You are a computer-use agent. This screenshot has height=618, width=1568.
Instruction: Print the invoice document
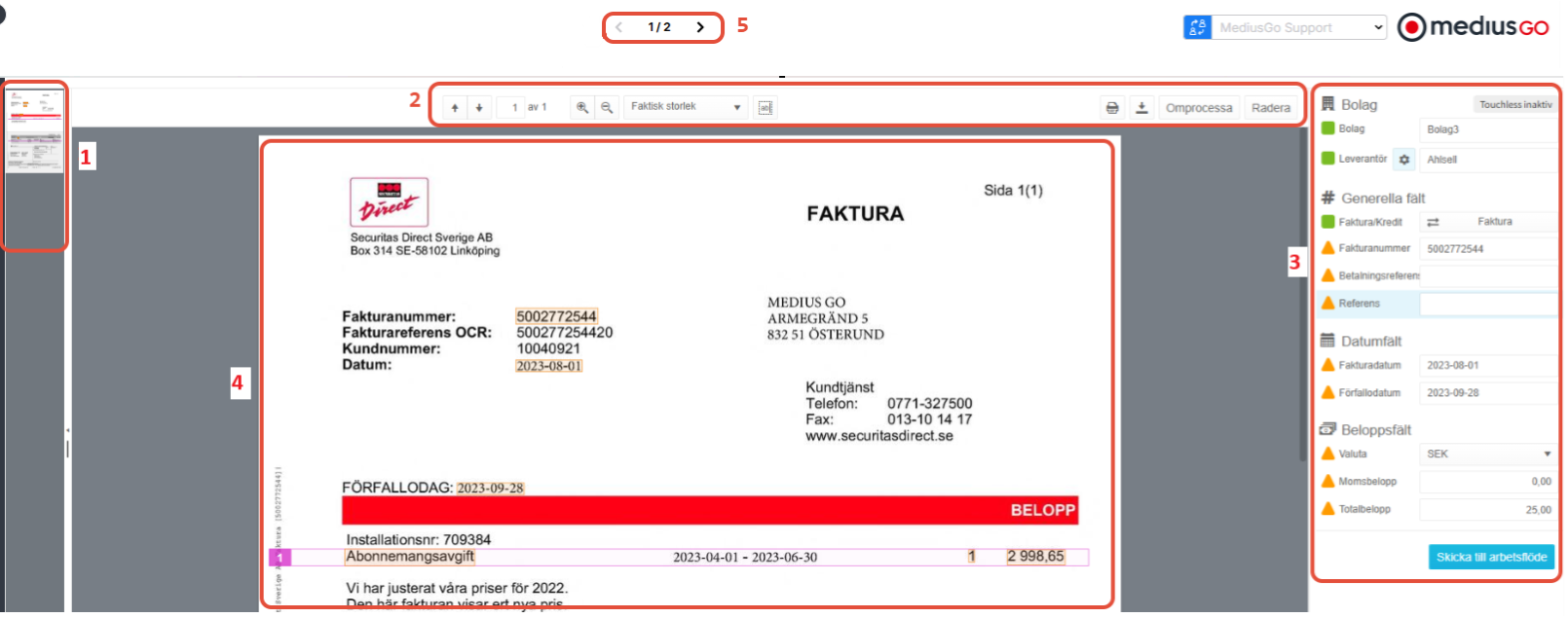click(x=1112, y=108)
